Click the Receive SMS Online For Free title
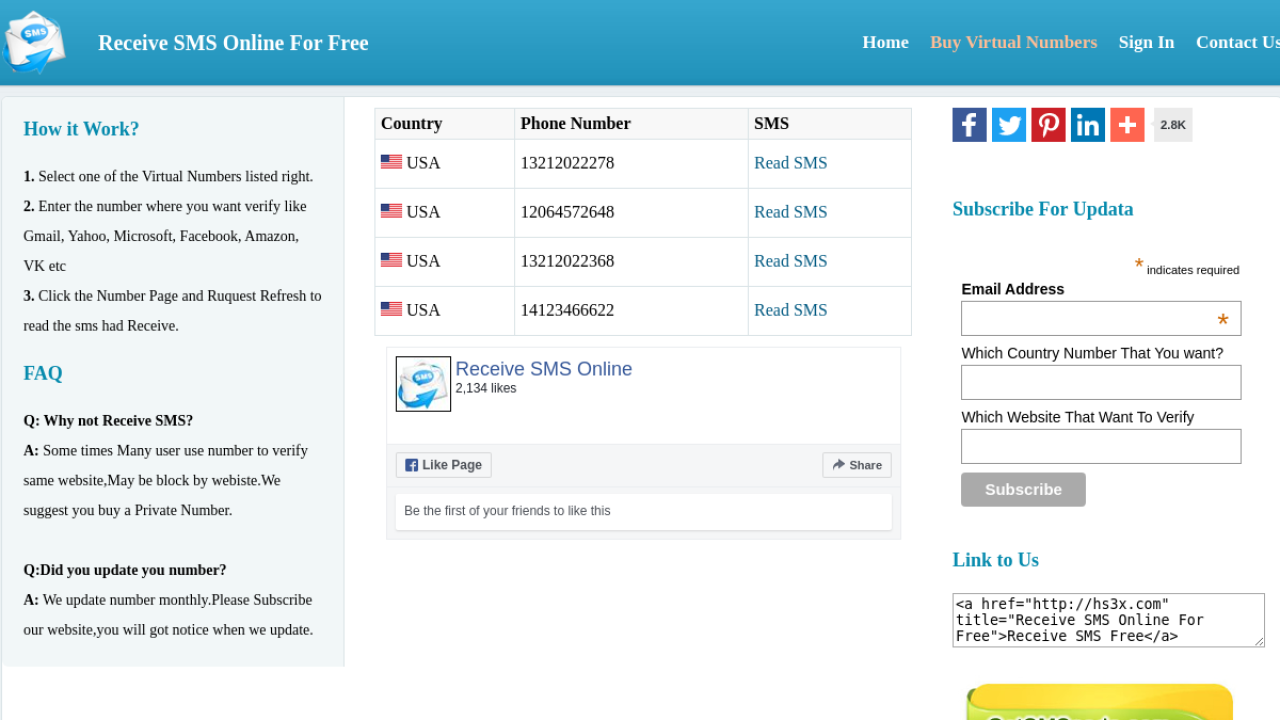The width and height of the screenshot is (1280, 720). (233, 43)
